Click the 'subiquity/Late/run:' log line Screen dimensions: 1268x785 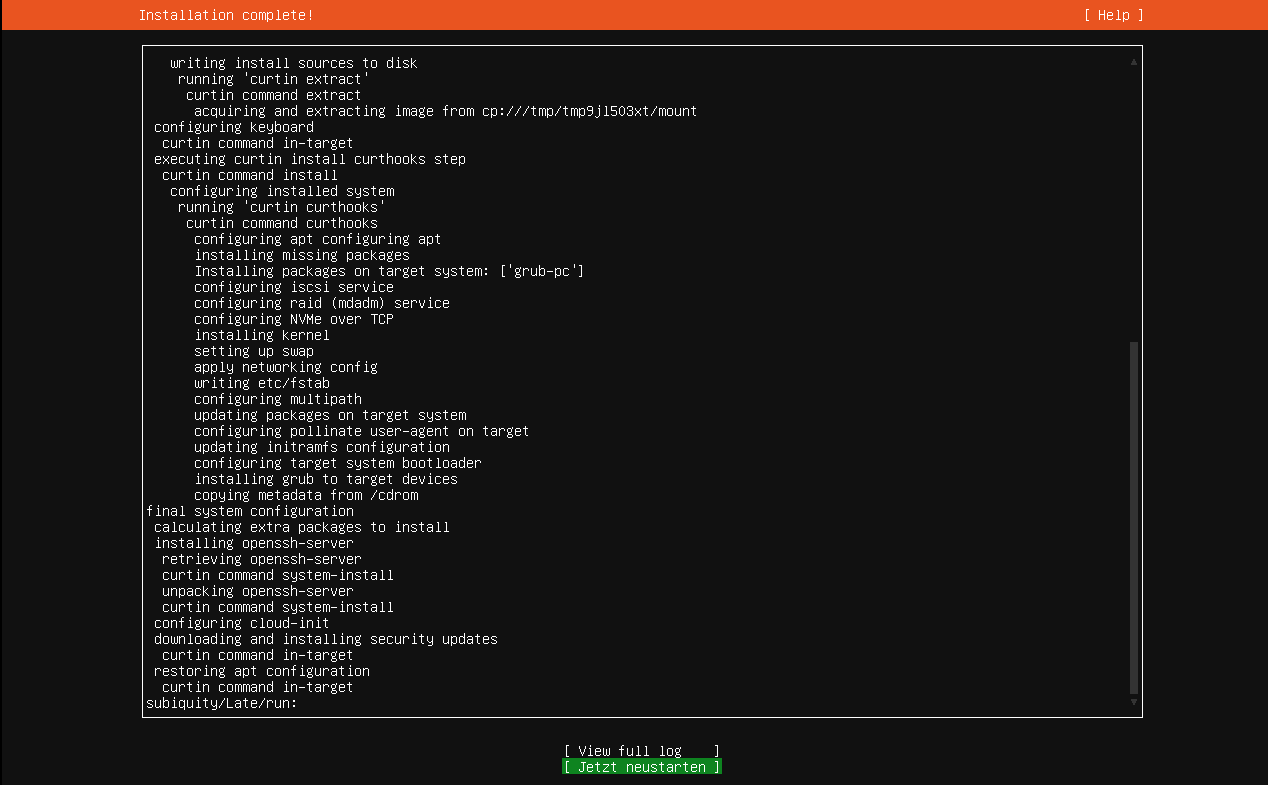click(221, 702)
